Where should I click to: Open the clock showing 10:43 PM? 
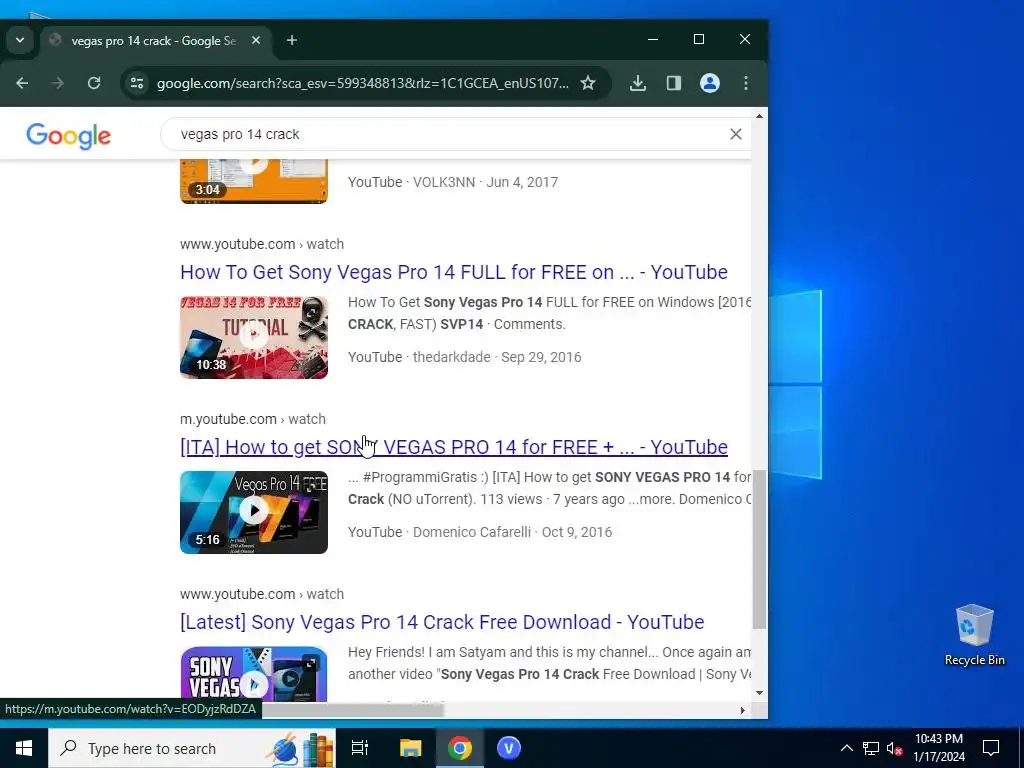pyautogui.click(x=939, y=748)
